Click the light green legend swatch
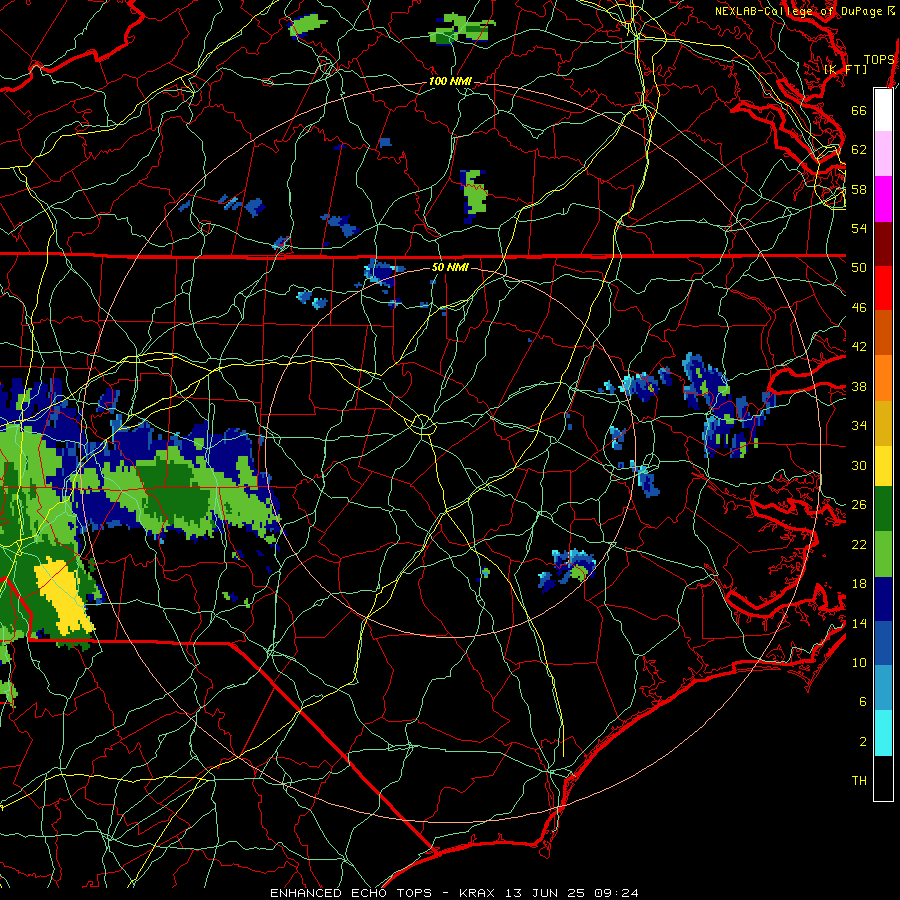This screenshot has width=900, height=900. pos(883,554)
